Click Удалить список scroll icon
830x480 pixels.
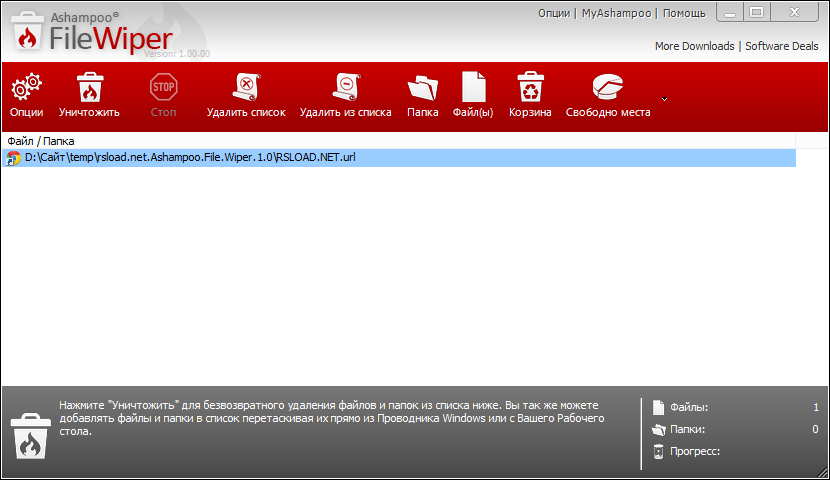[x=246, y=87]
